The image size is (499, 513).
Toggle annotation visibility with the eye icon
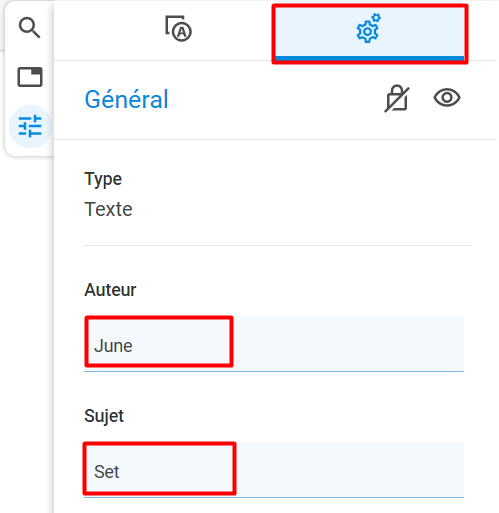click(x=447, y=98)
